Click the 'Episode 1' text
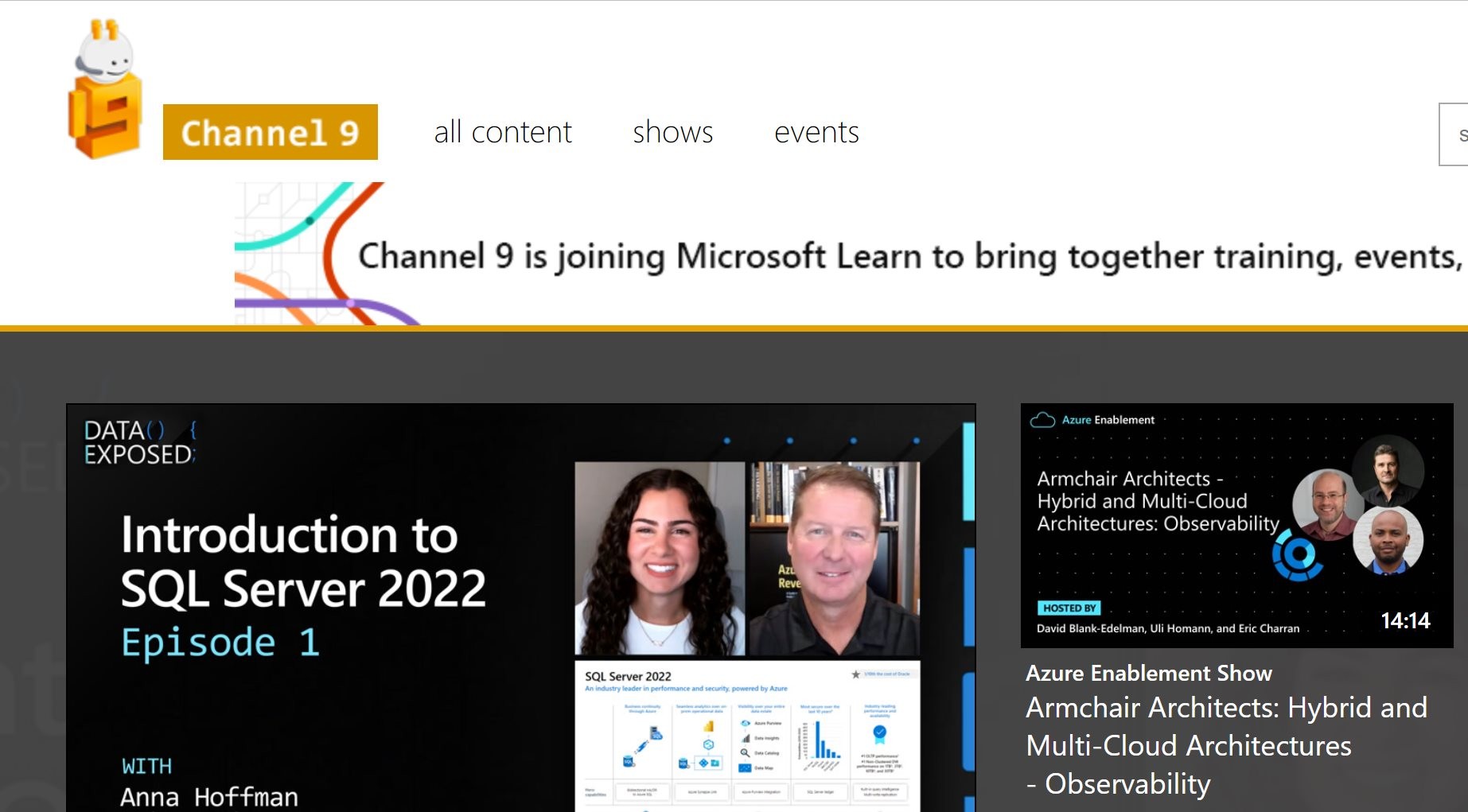The height and width of the screenshot is (812, 1468). 220,643
